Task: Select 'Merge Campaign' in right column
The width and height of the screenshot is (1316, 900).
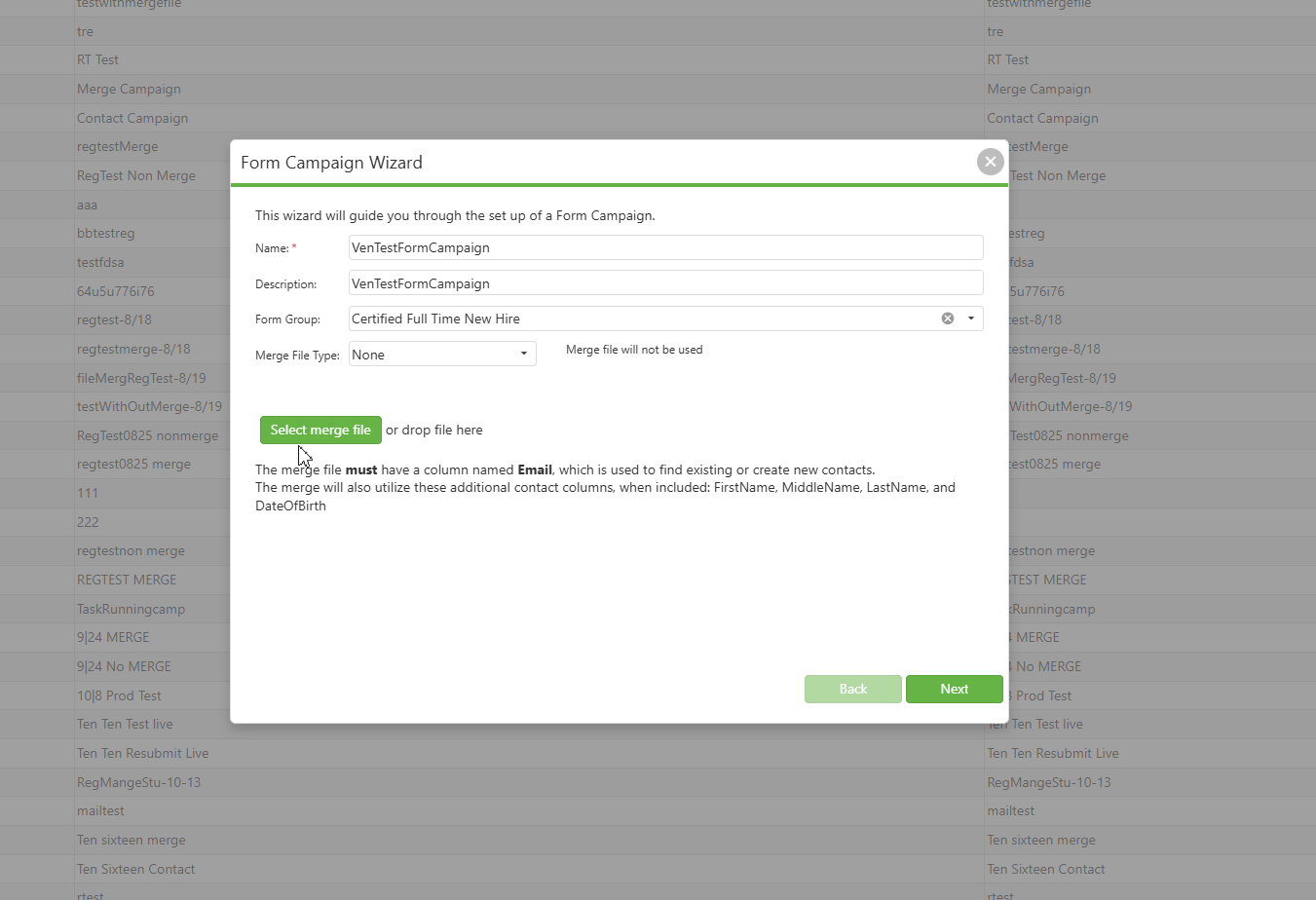Action: click(x=1038, y=89)
